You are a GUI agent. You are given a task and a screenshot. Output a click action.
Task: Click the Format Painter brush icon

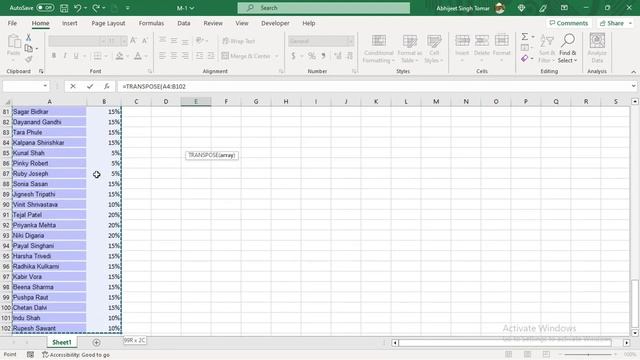29,60
